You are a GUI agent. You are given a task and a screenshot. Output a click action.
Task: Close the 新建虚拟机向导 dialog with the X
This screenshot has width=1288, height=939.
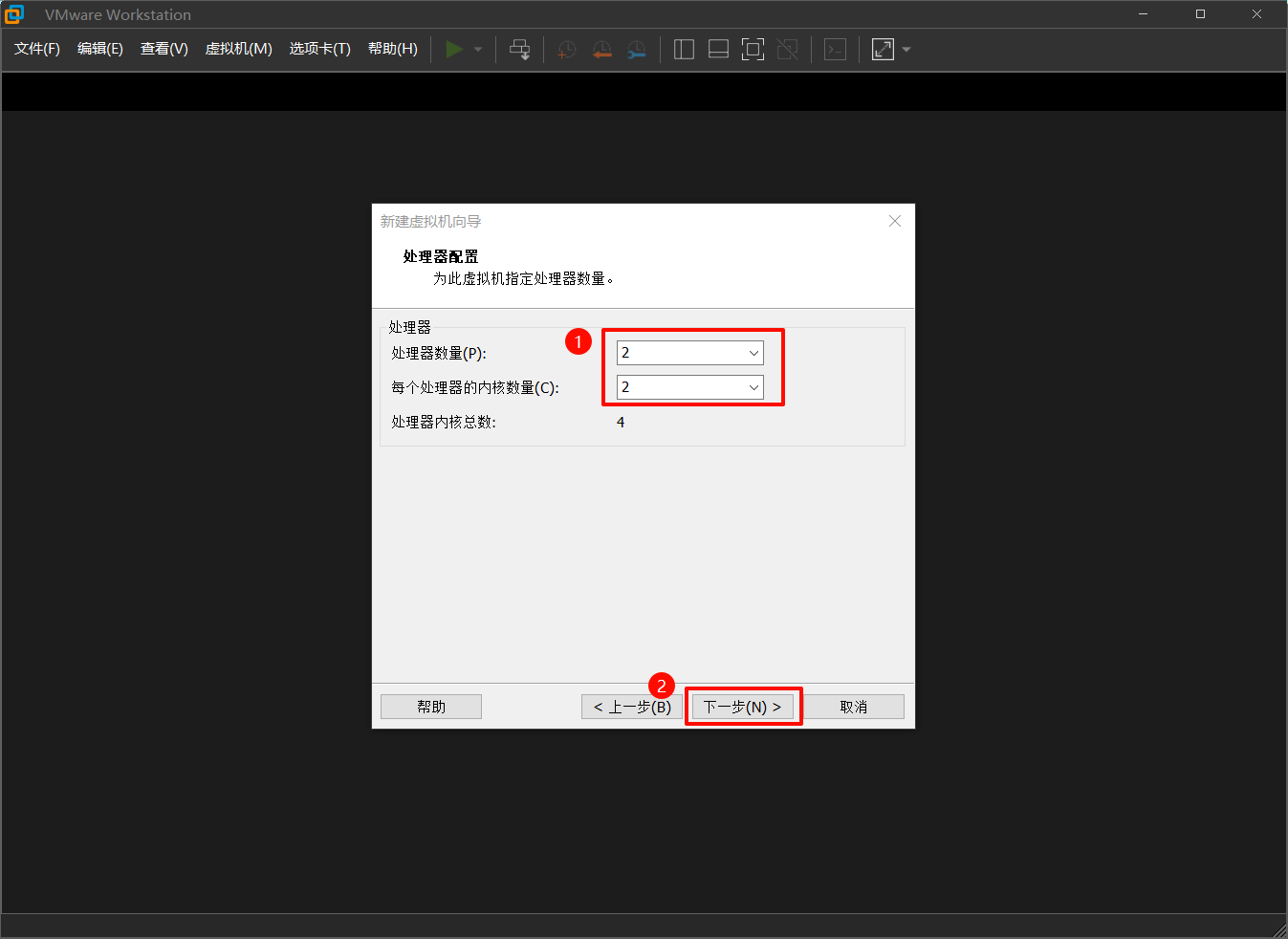point(894,220)
